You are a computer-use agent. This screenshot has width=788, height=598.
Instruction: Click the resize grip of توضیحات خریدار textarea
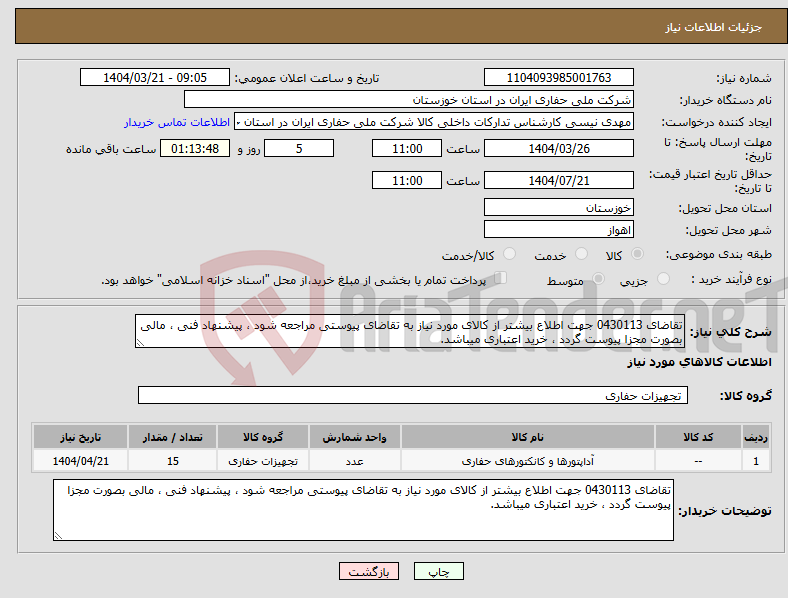[x=58, y=536]
